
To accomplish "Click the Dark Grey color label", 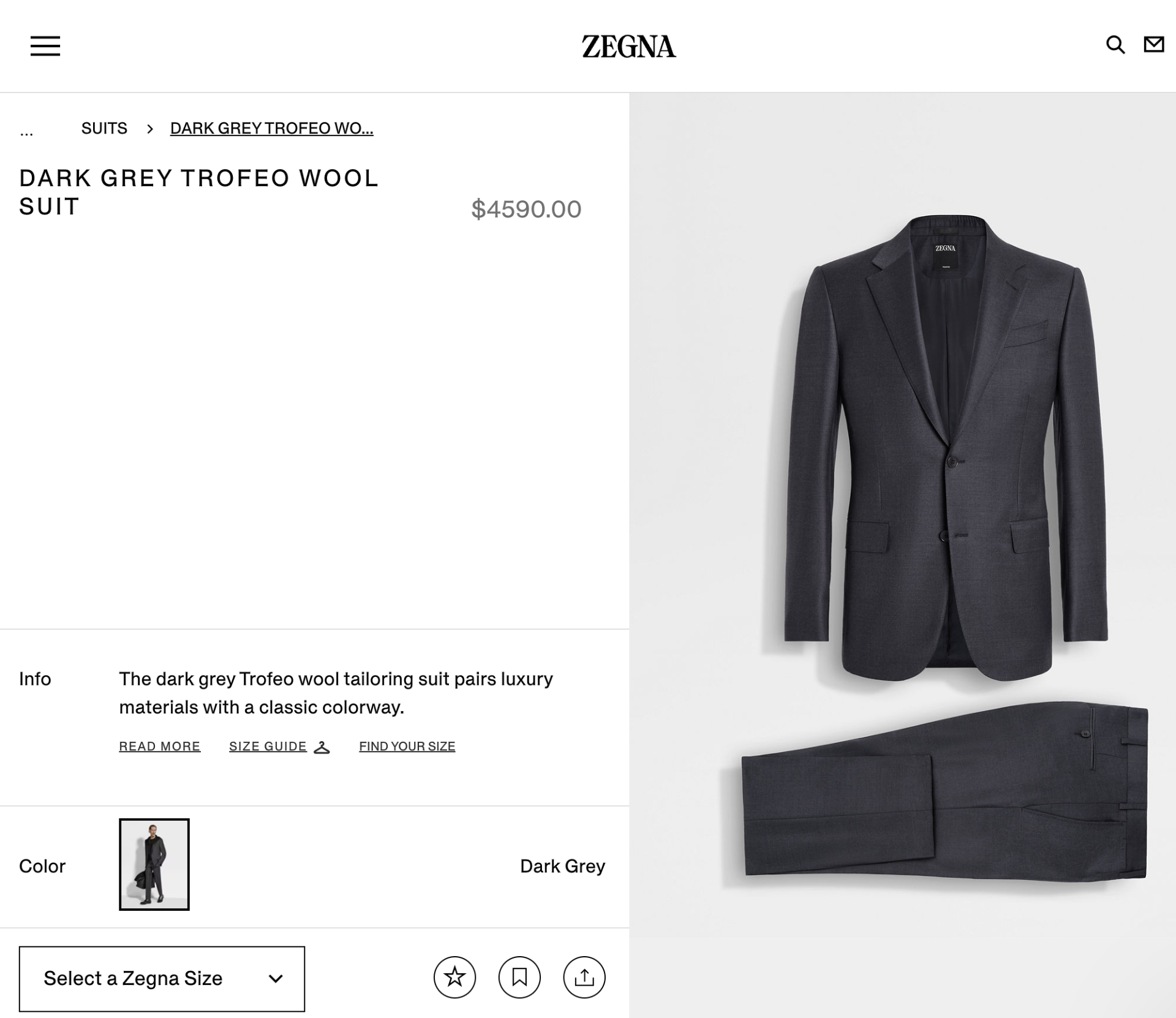I will point(562,865).
